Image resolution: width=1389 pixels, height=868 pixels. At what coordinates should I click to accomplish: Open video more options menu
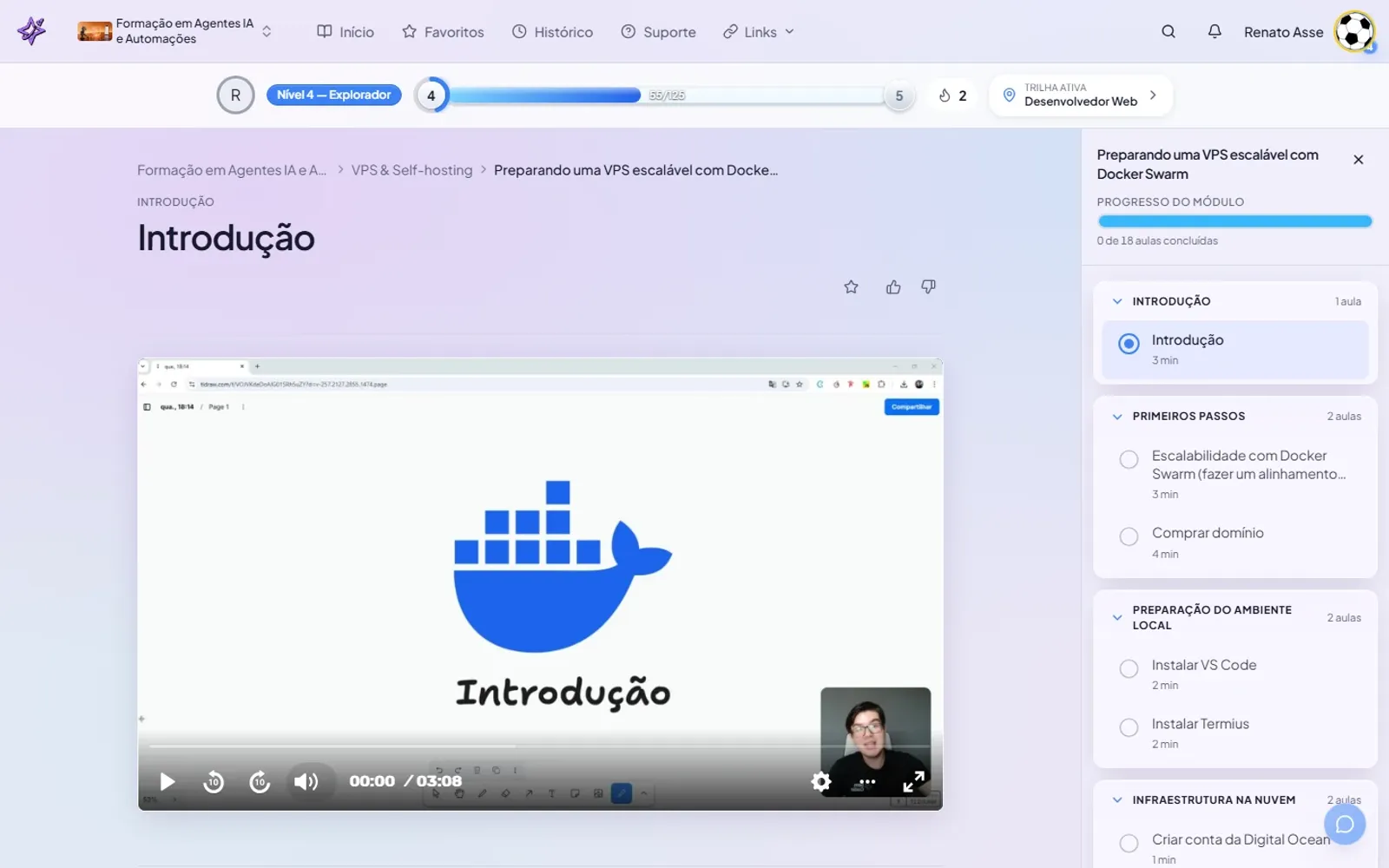pyautogui.click(x=866, y=782)
